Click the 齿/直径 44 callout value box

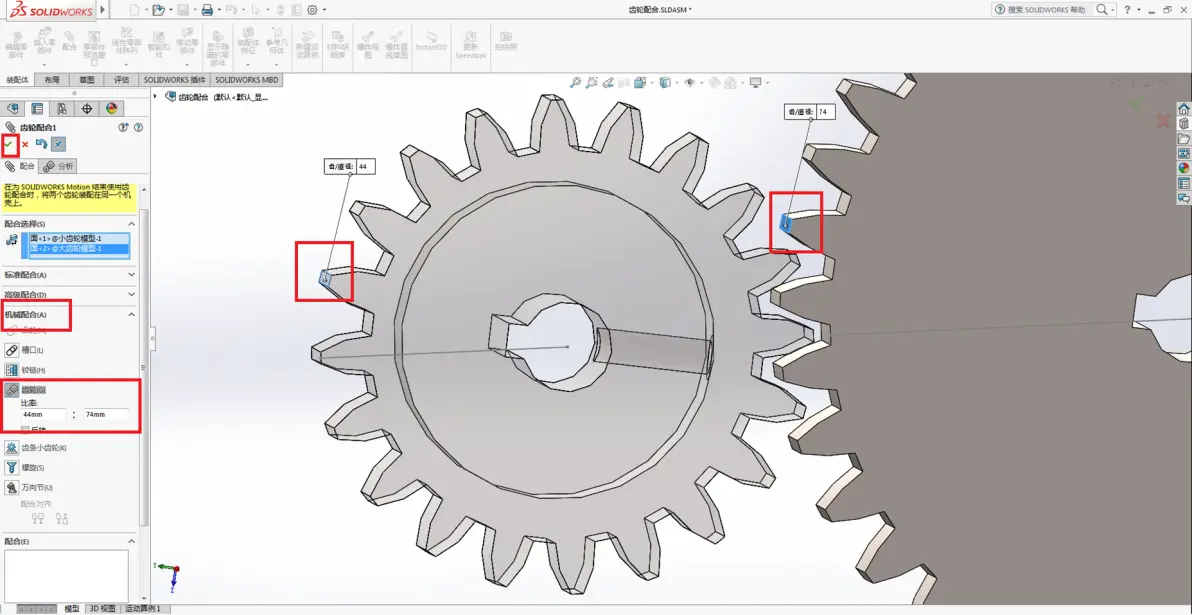[365, 166]
